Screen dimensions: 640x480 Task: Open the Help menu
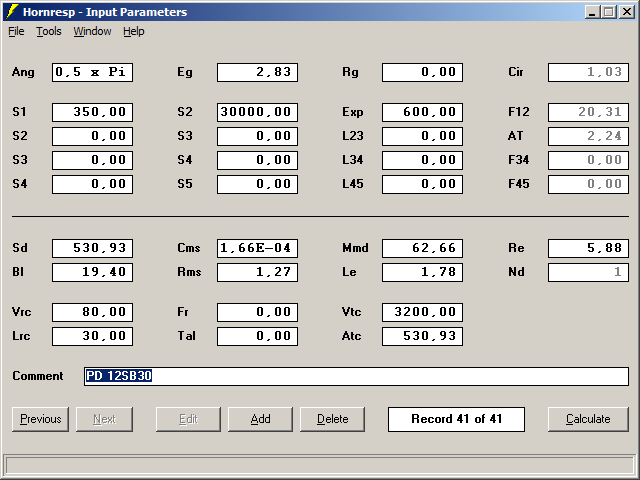134,31
